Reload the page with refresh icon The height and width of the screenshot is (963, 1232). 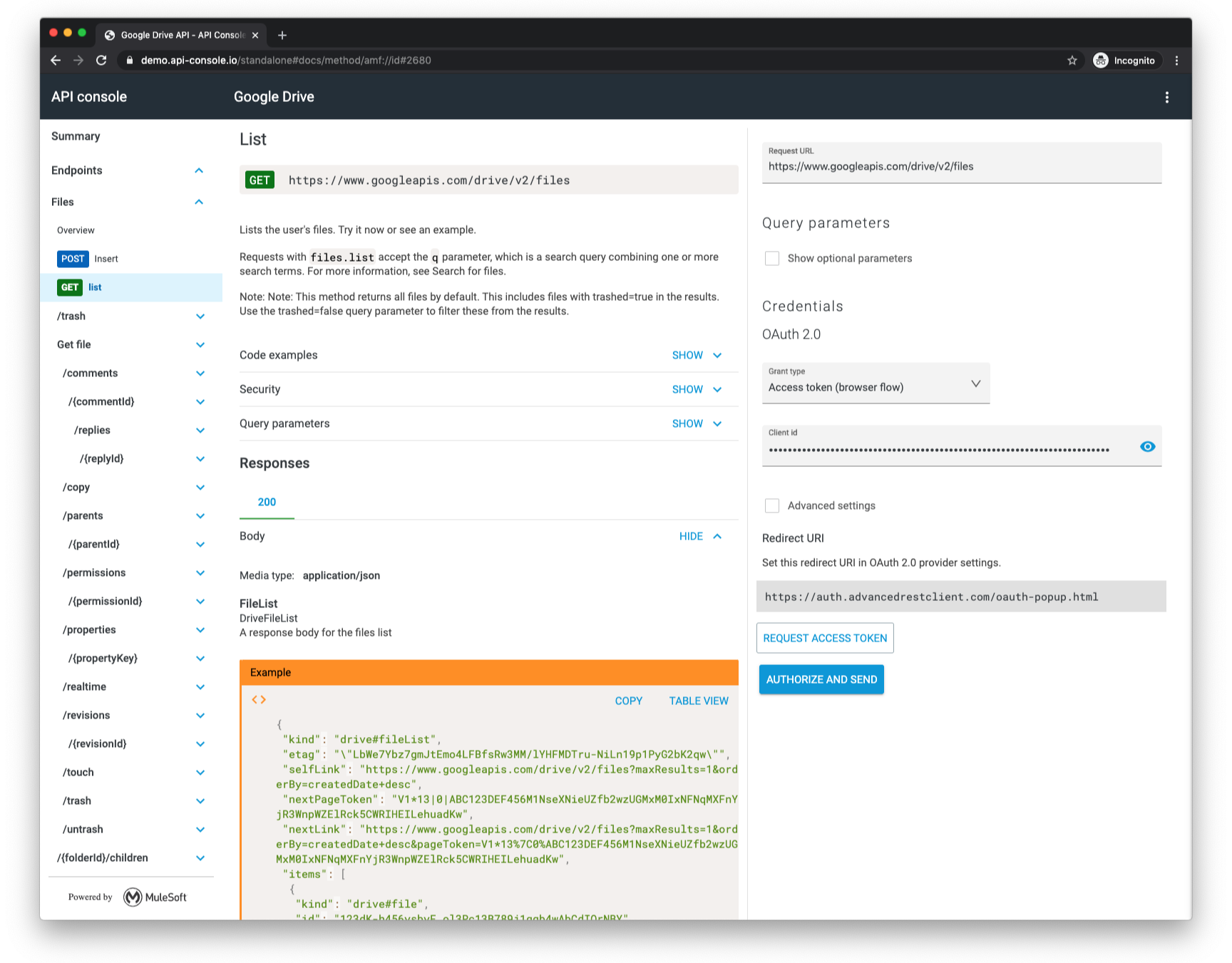click(x=101, y=61)
